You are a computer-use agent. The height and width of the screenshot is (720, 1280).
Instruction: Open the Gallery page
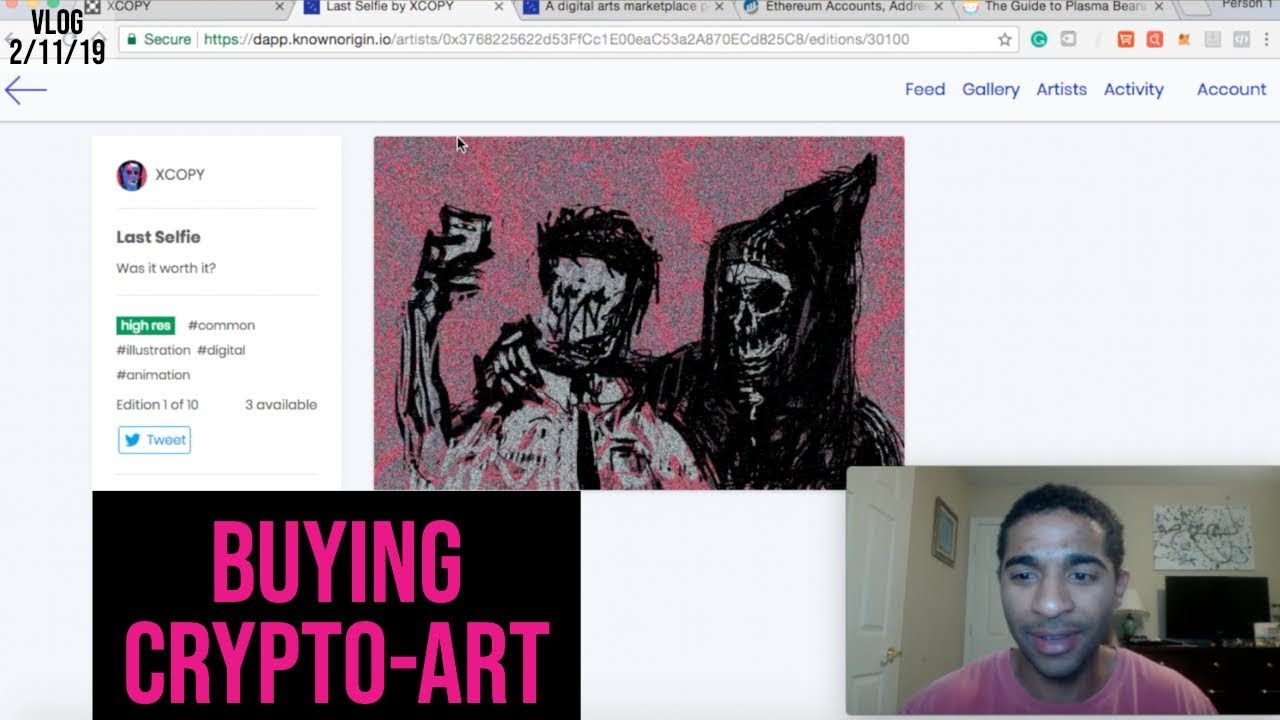coord(991,90)
